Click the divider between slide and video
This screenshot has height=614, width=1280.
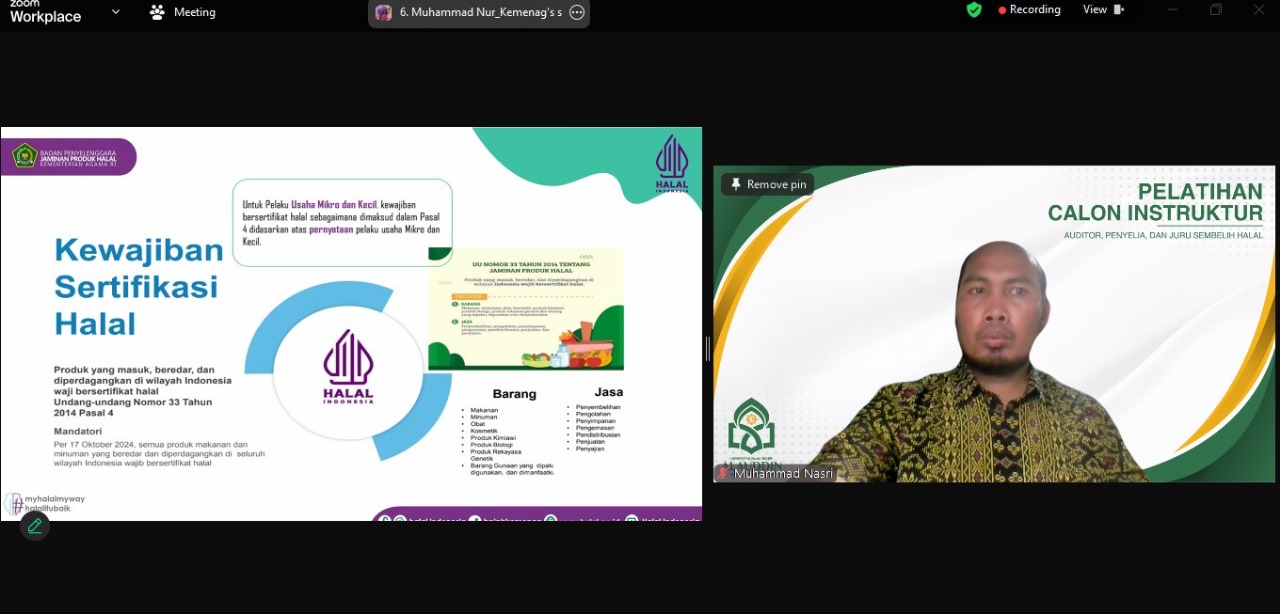[x=707, y=348]
